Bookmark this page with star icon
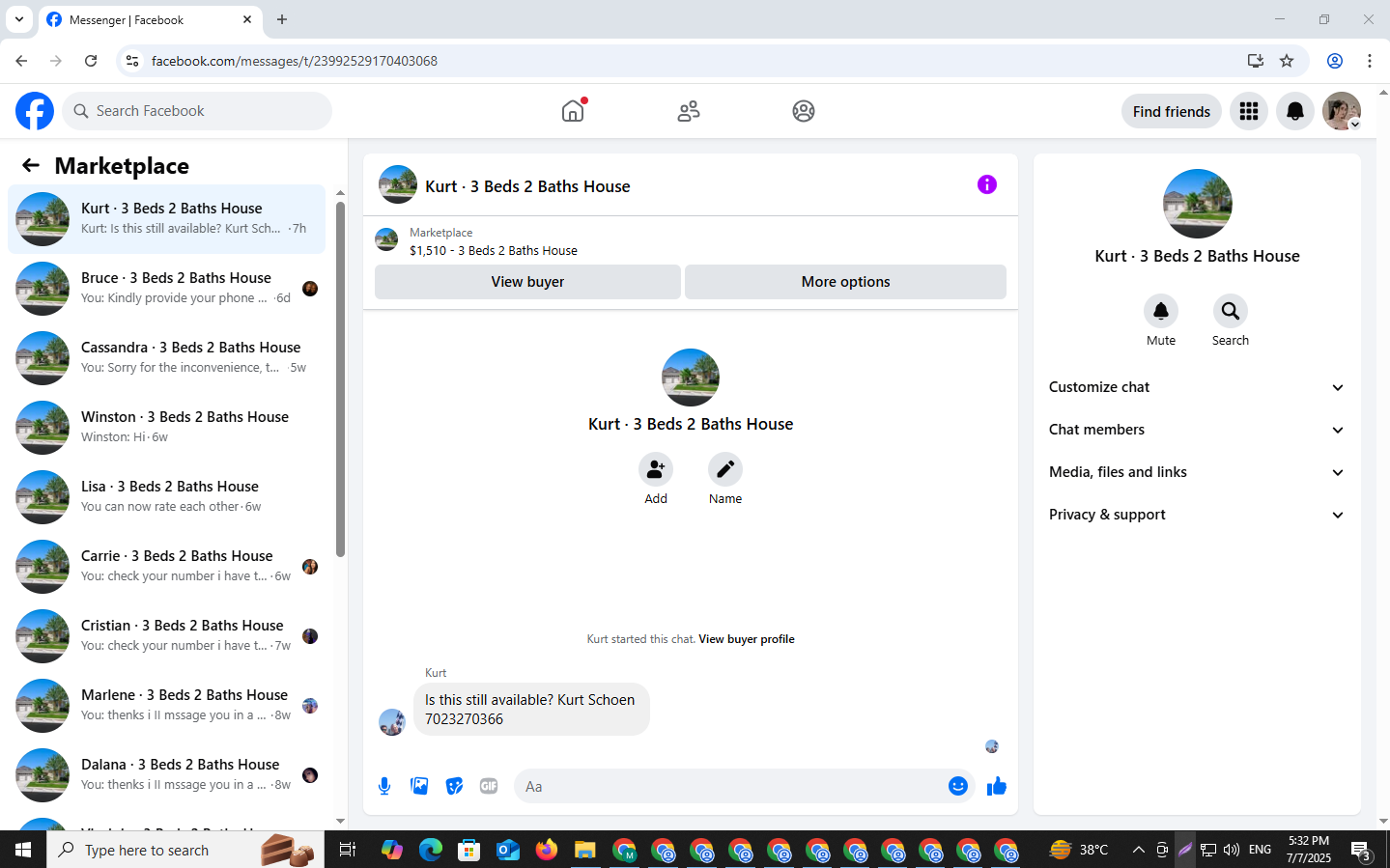Viewport: 1390px width, 868px height. [1287, 61]
